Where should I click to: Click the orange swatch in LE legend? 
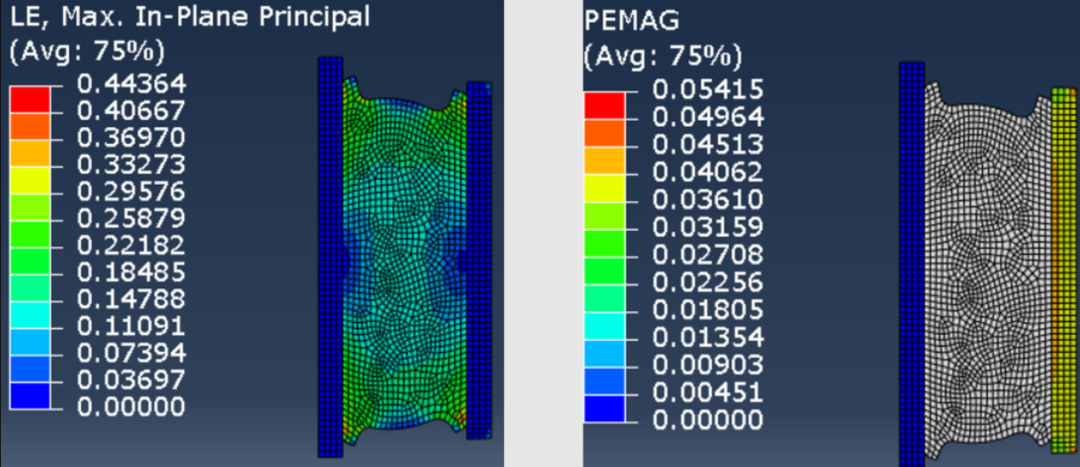30,126
